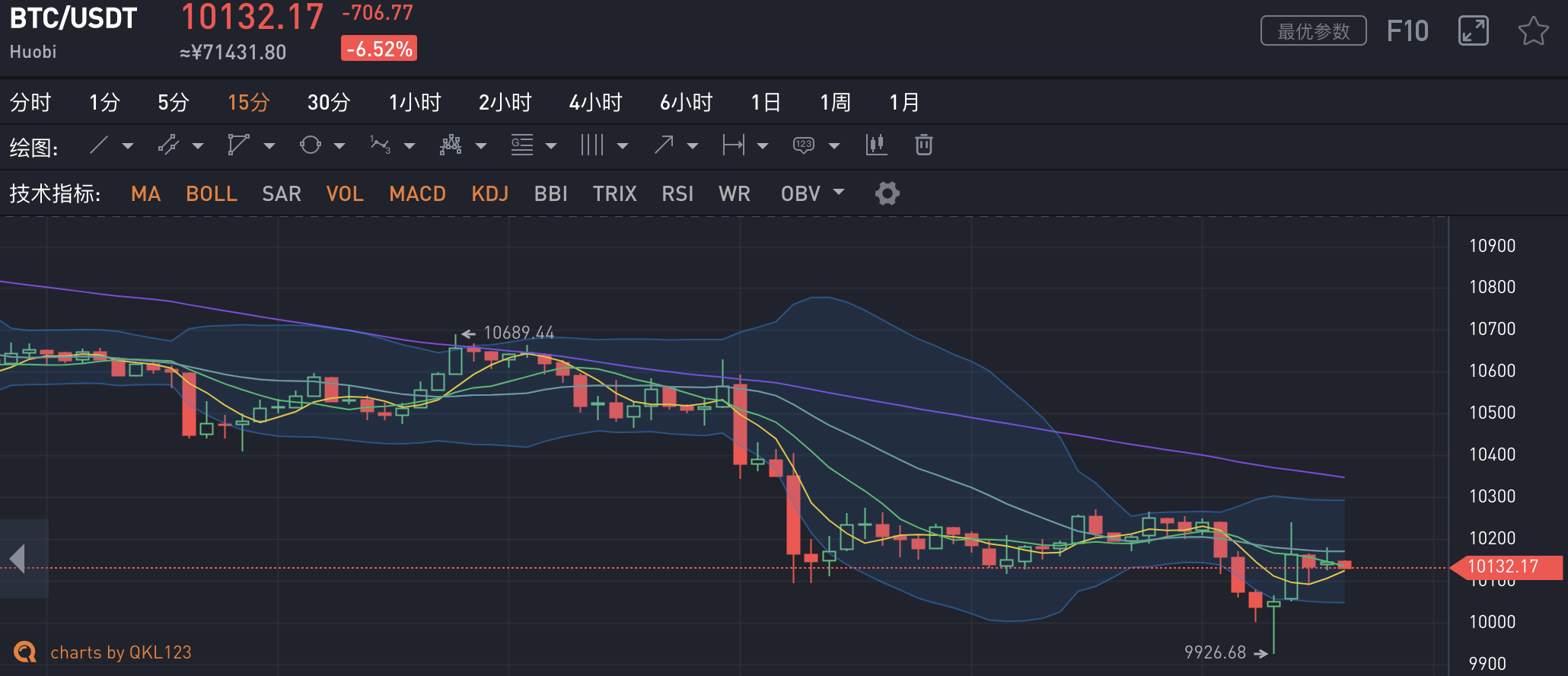Add BTC/USDT to favorites with star
This screenshot has width=1568, height=676.
1533,31
